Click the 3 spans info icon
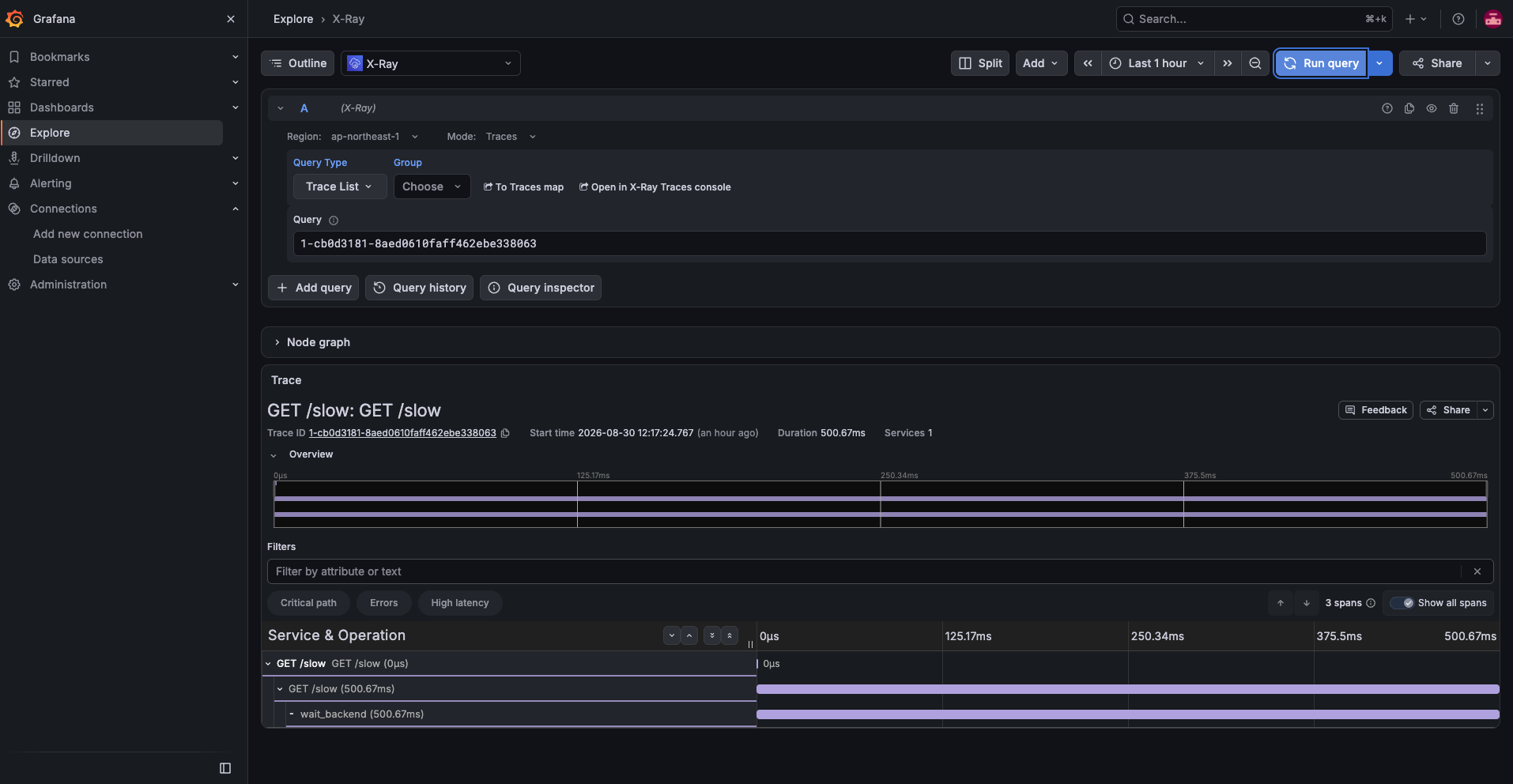This screenshot has width=1513, height=784. [1371, 603]
